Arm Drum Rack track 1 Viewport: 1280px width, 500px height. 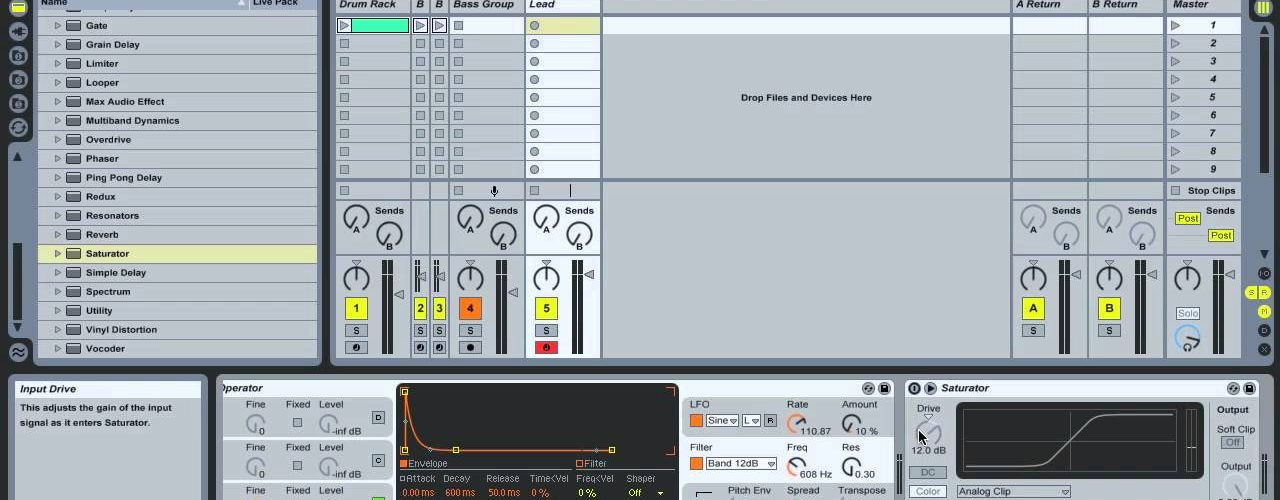click(356, 347)
